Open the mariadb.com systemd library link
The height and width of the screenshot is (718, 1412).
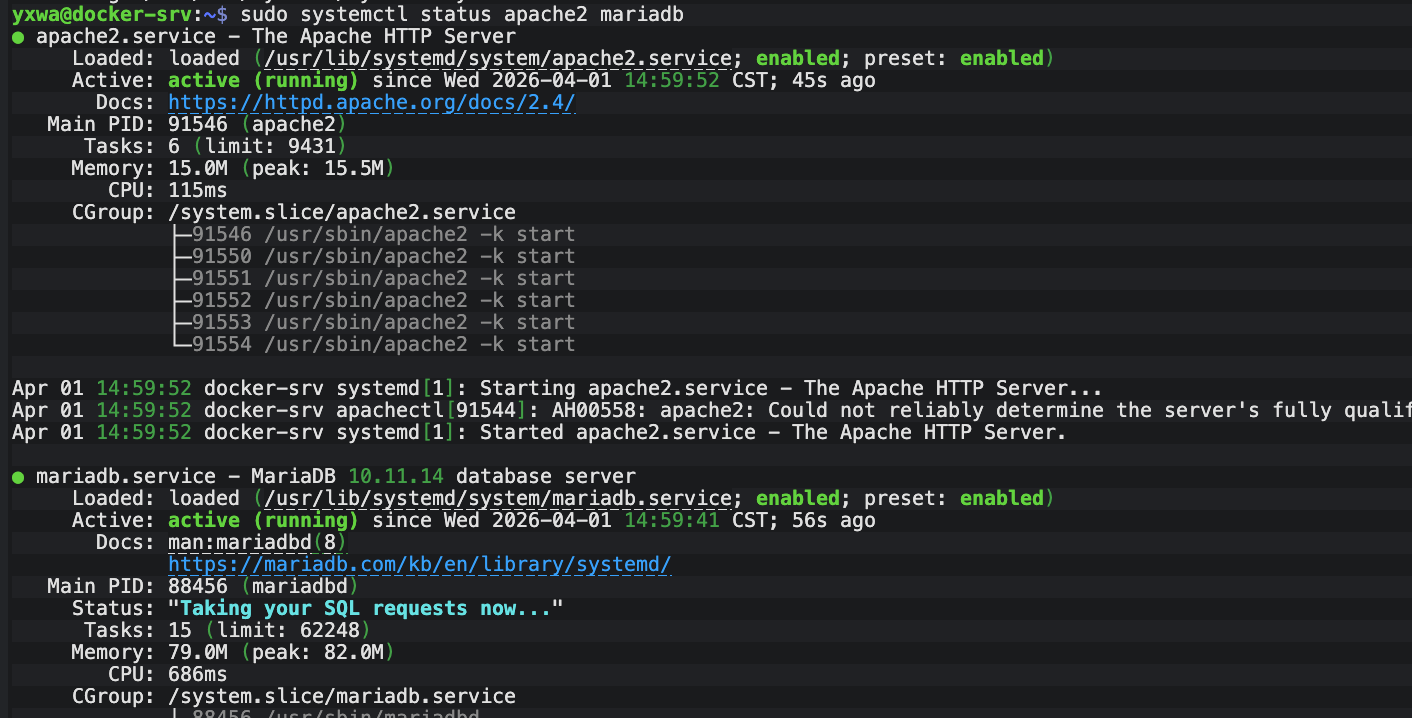(419, 565)
